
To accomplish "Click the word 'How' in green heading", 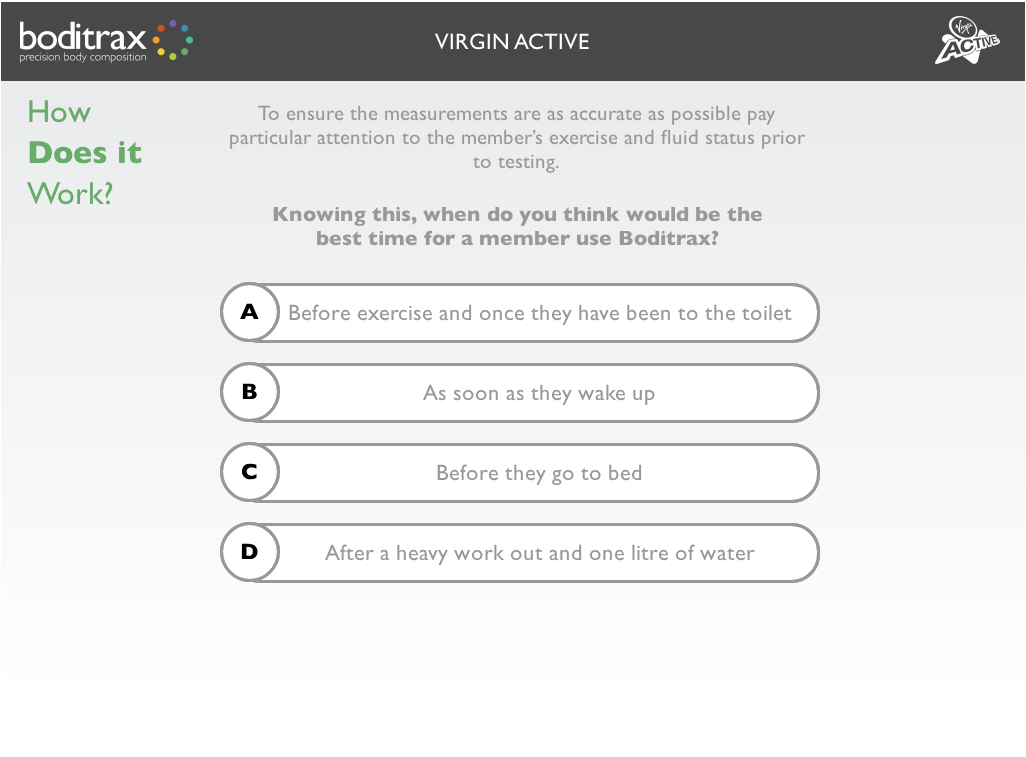I will click(x=59, y=112).
